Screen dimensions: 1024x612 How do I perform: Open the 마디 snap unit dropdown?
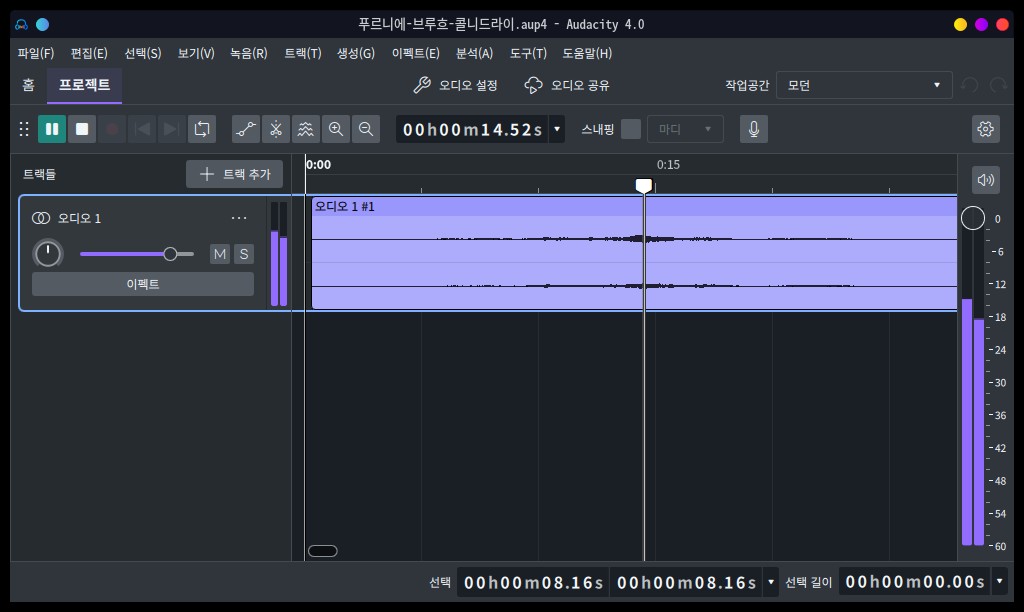coord(685,129)
